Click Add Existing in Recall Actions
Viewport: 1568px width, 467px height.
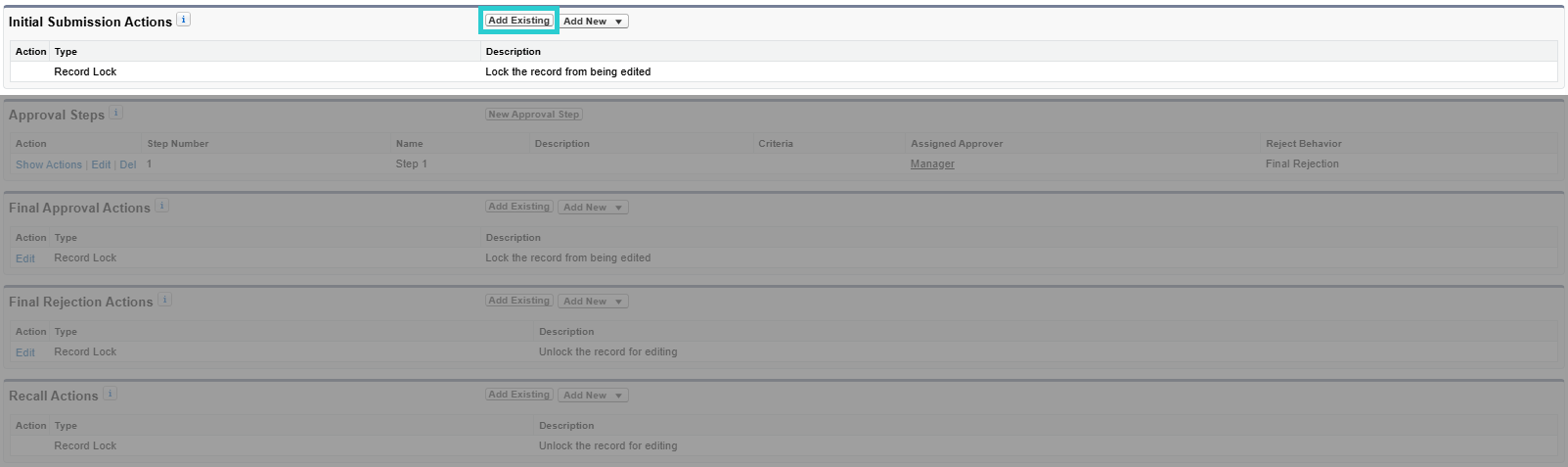pyautogui.click(x=519, y=395)
